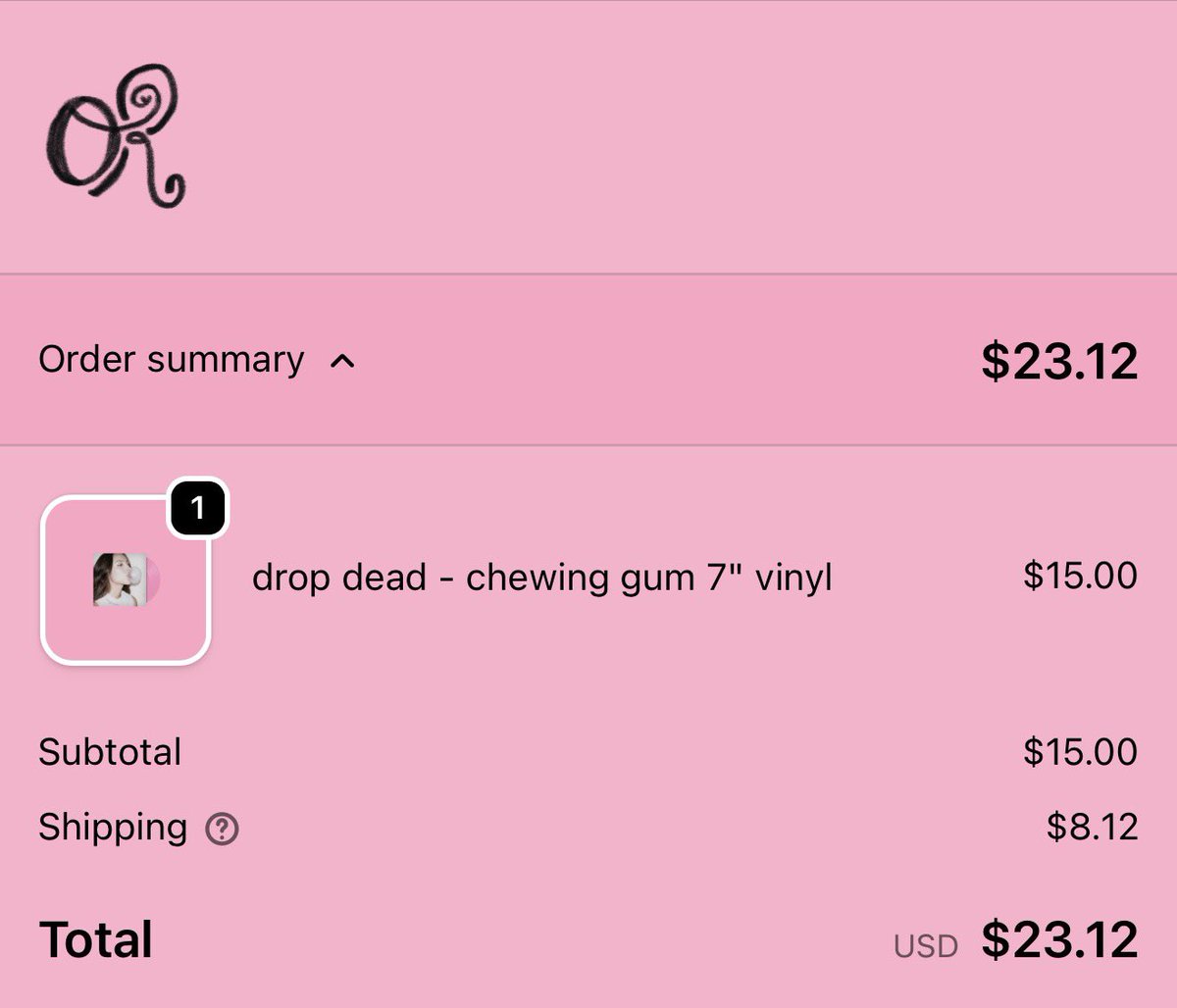Click the final $23.12 total amount

tap(1059, 939)
